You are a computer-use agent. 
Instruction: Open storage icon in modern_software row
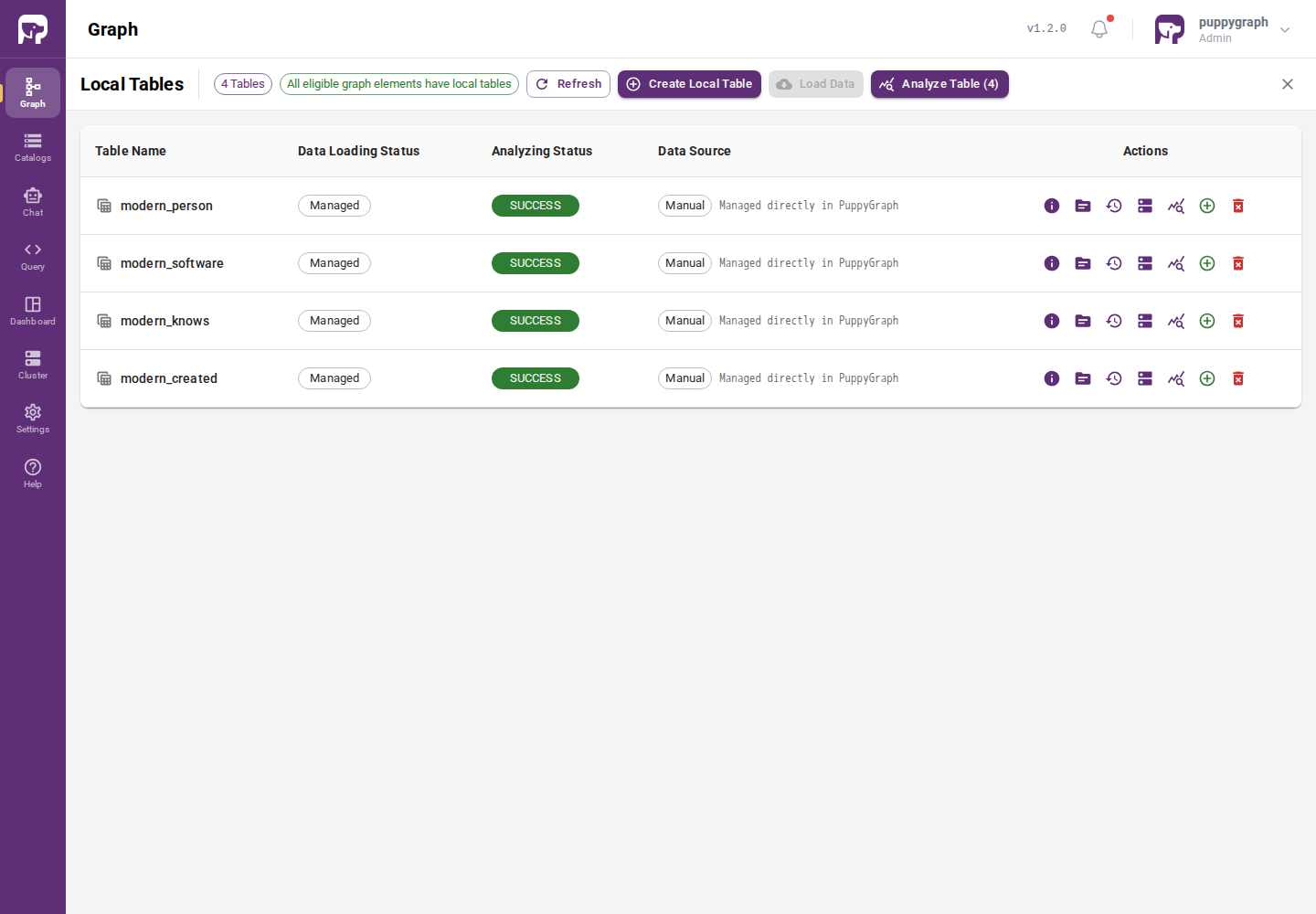[x=1145, y=263]
